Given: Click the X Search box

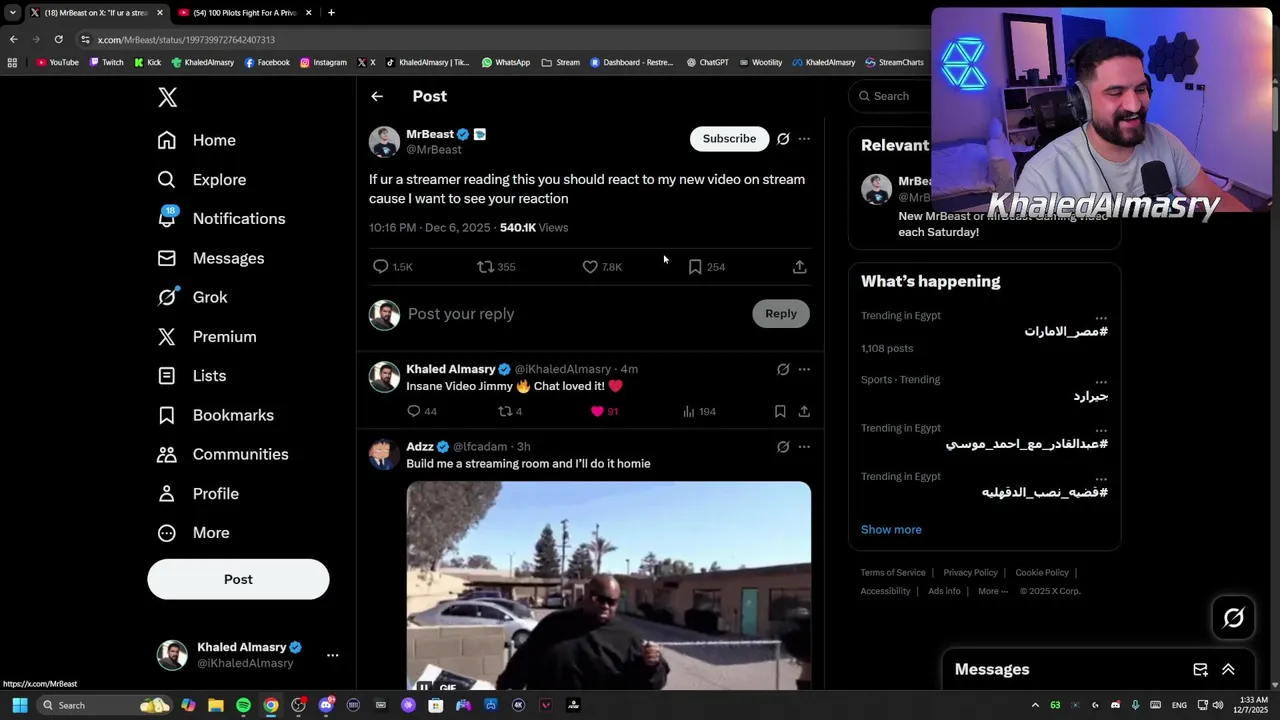Looking at the screenshot, I should 890,96.
